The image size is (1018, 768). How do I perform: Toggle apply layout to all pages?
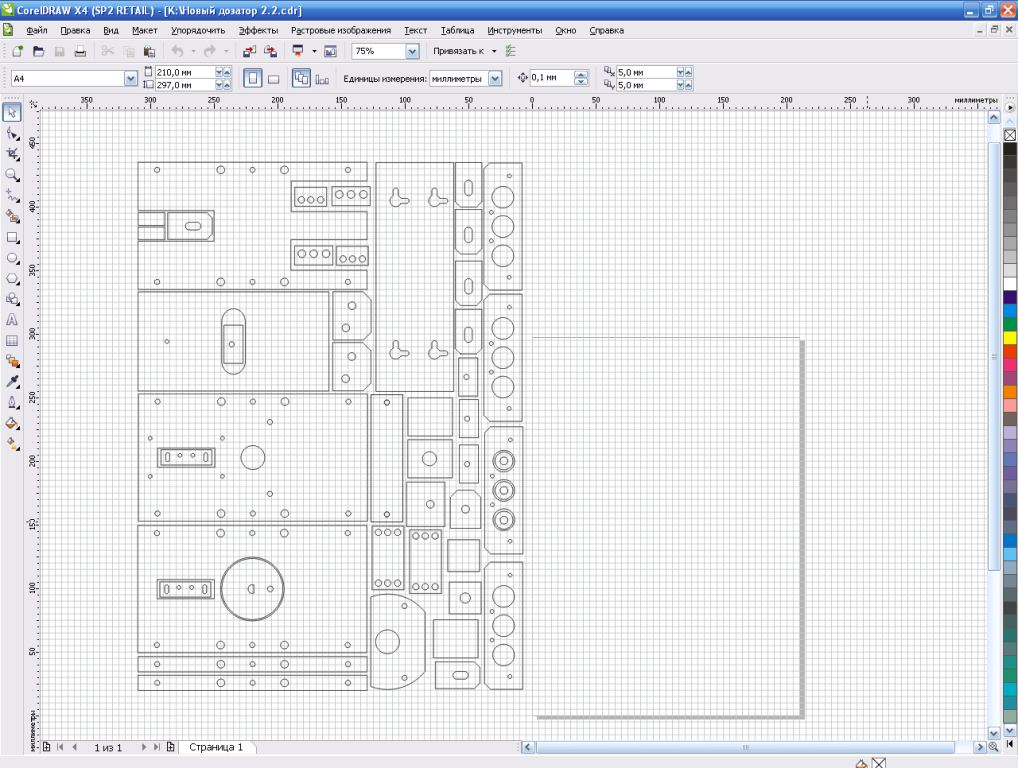[301, 78]
